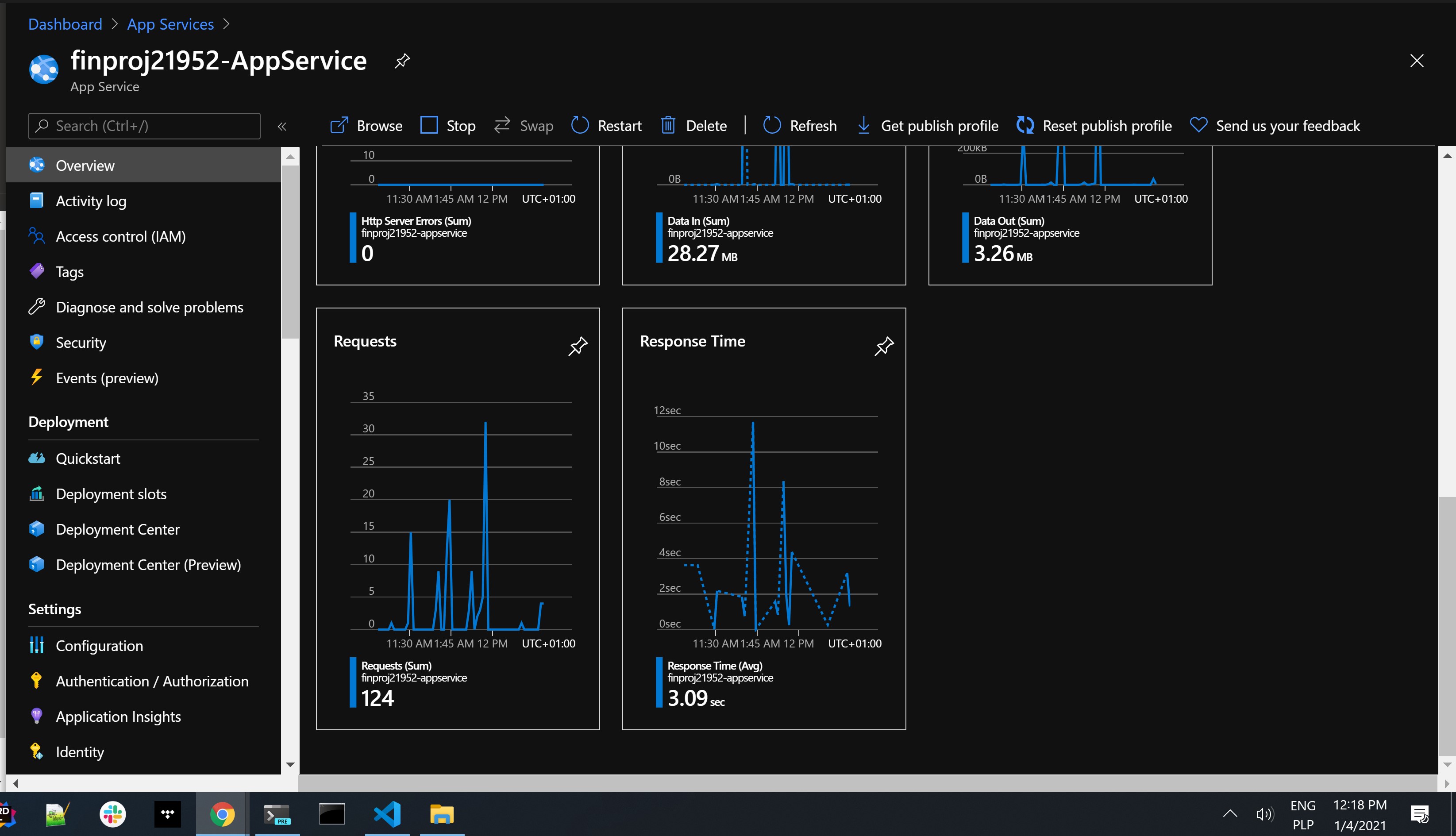Open Application Insights settings
The width and height of the screenshot is (1456, 836).
[x=118, y=717]
